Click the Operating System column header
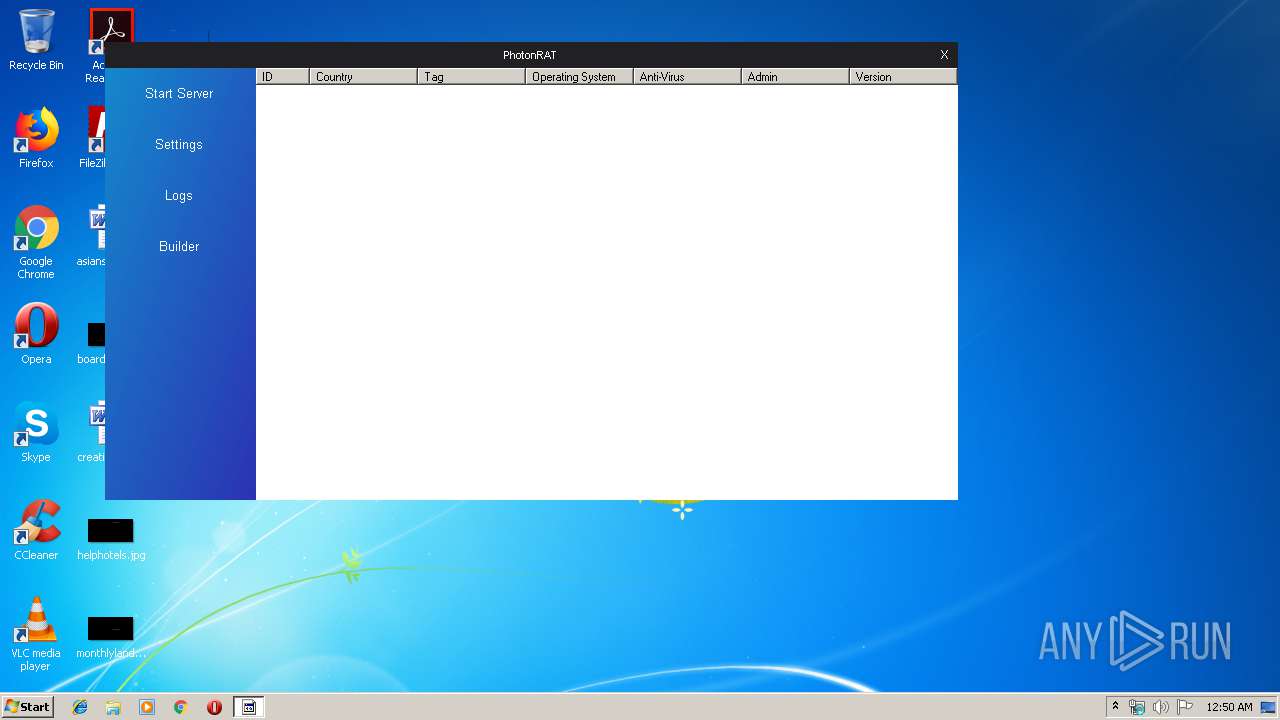The height and width of the screenshot is (720, 1280). pyautogui.click(x=579, y=76)
